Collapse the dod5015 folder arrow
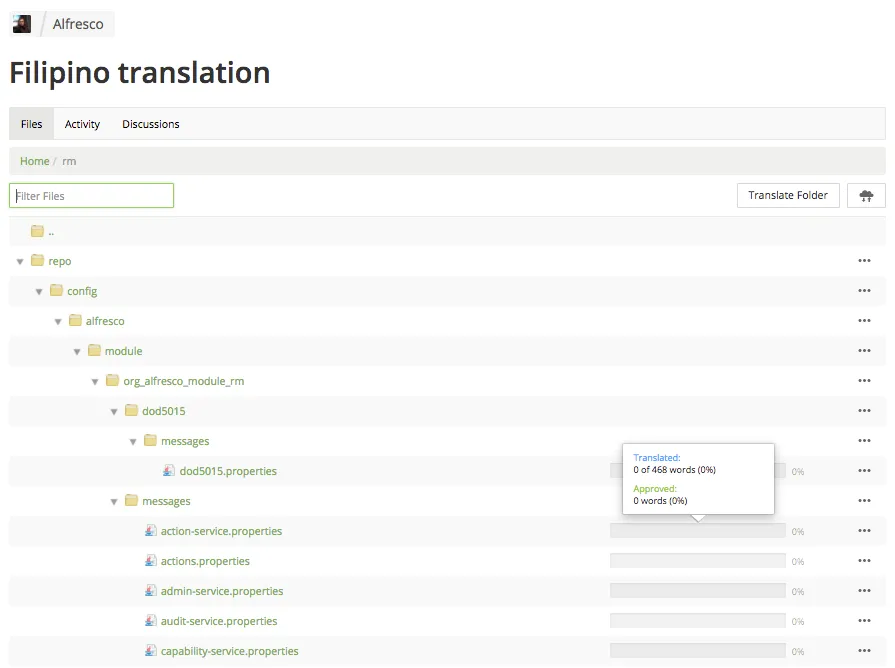 [114, 412]
